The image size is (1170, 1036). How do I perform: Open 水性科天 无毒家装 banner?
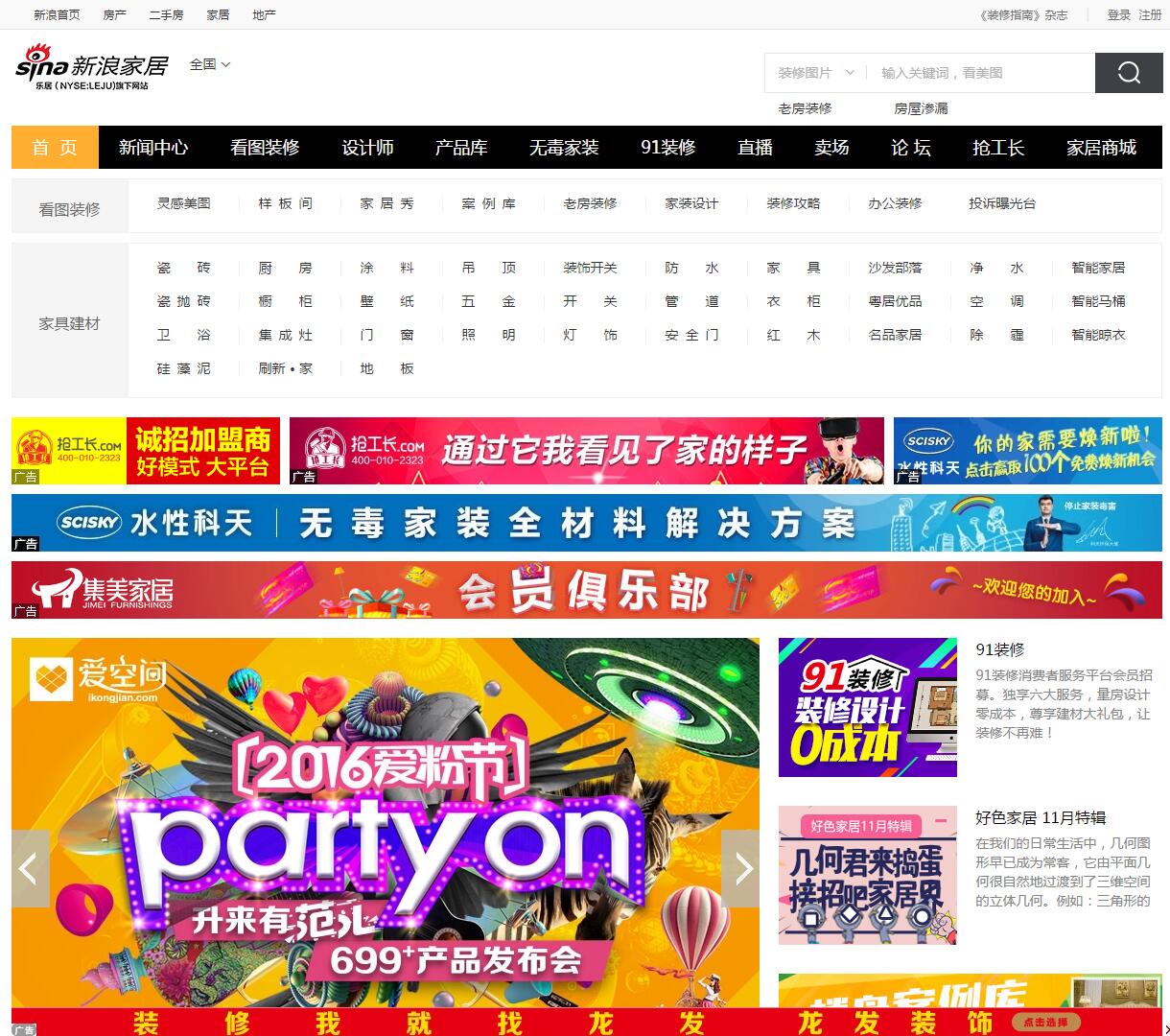point(587,523)
